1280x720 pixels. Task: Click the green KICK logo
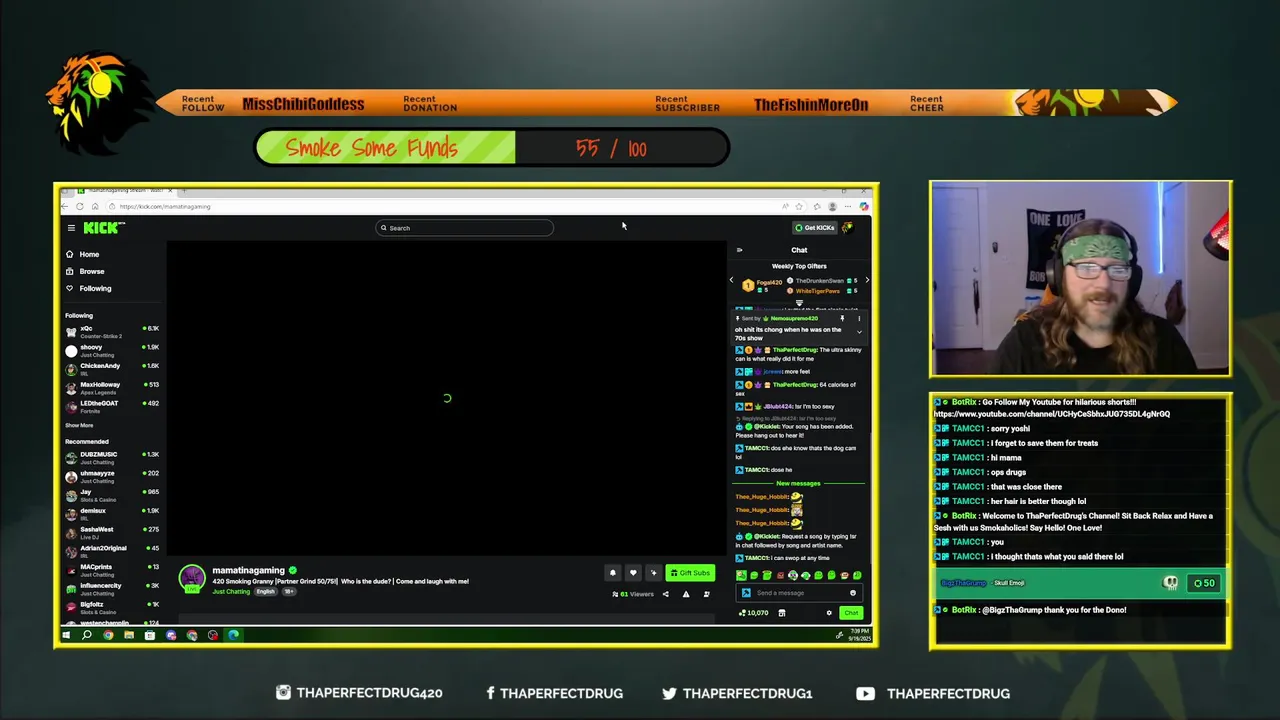pyautogui.click(x=103, y=228)
